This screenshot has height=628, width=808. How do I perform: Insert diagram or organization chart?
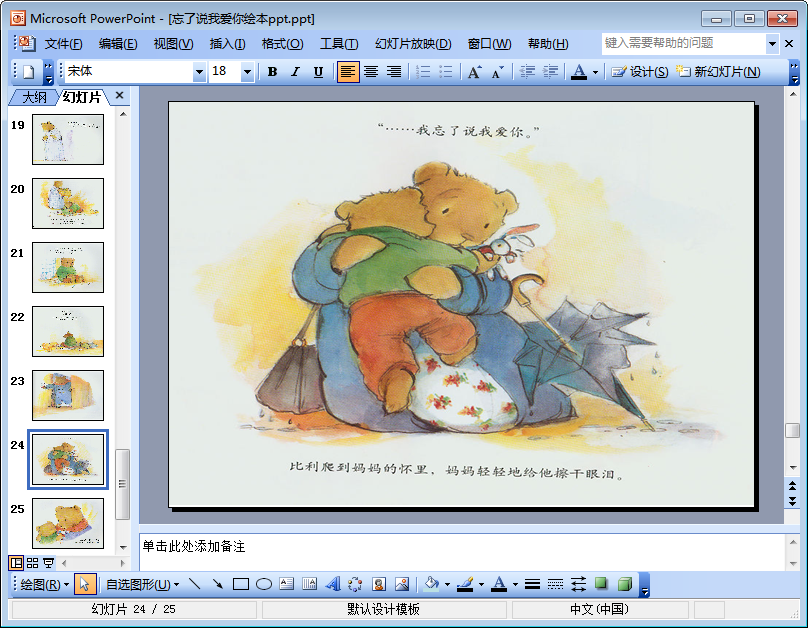click(355, 584)
